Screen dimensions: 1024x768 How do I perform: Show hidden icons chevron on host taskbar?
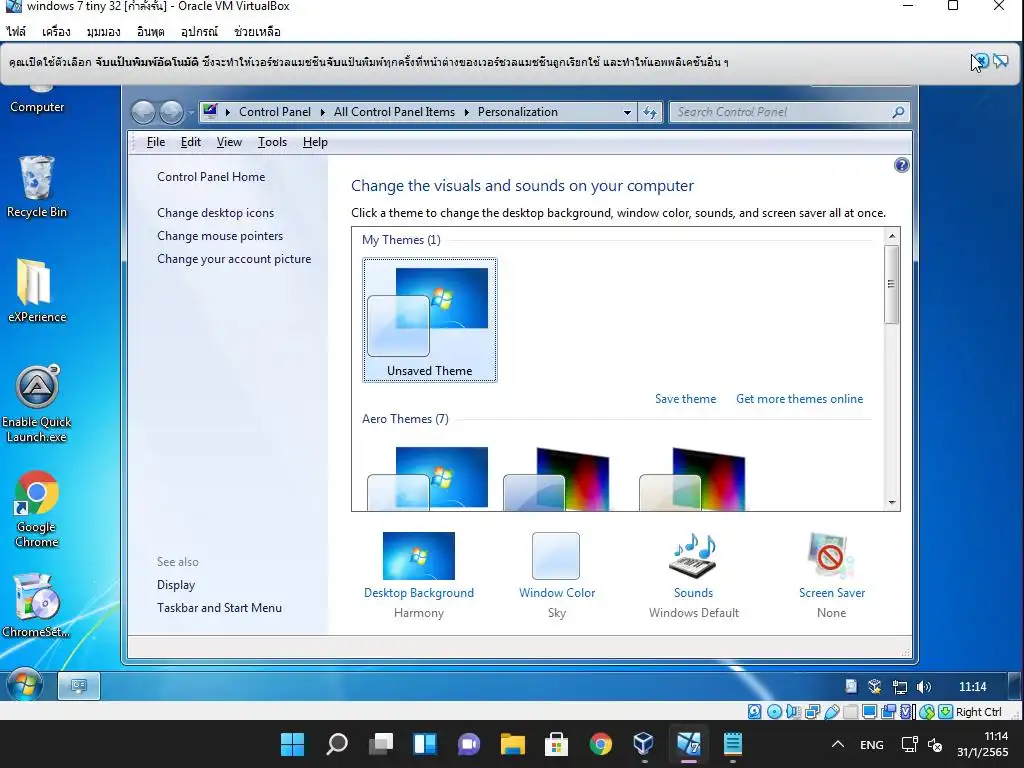(x=837, y=744)
